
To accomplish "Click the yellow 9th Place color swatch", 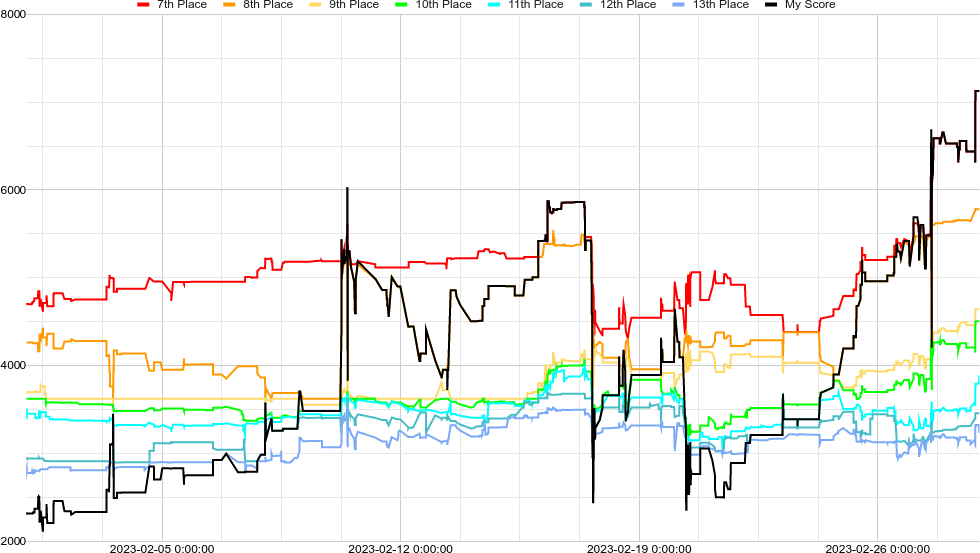I will (316, 4).
